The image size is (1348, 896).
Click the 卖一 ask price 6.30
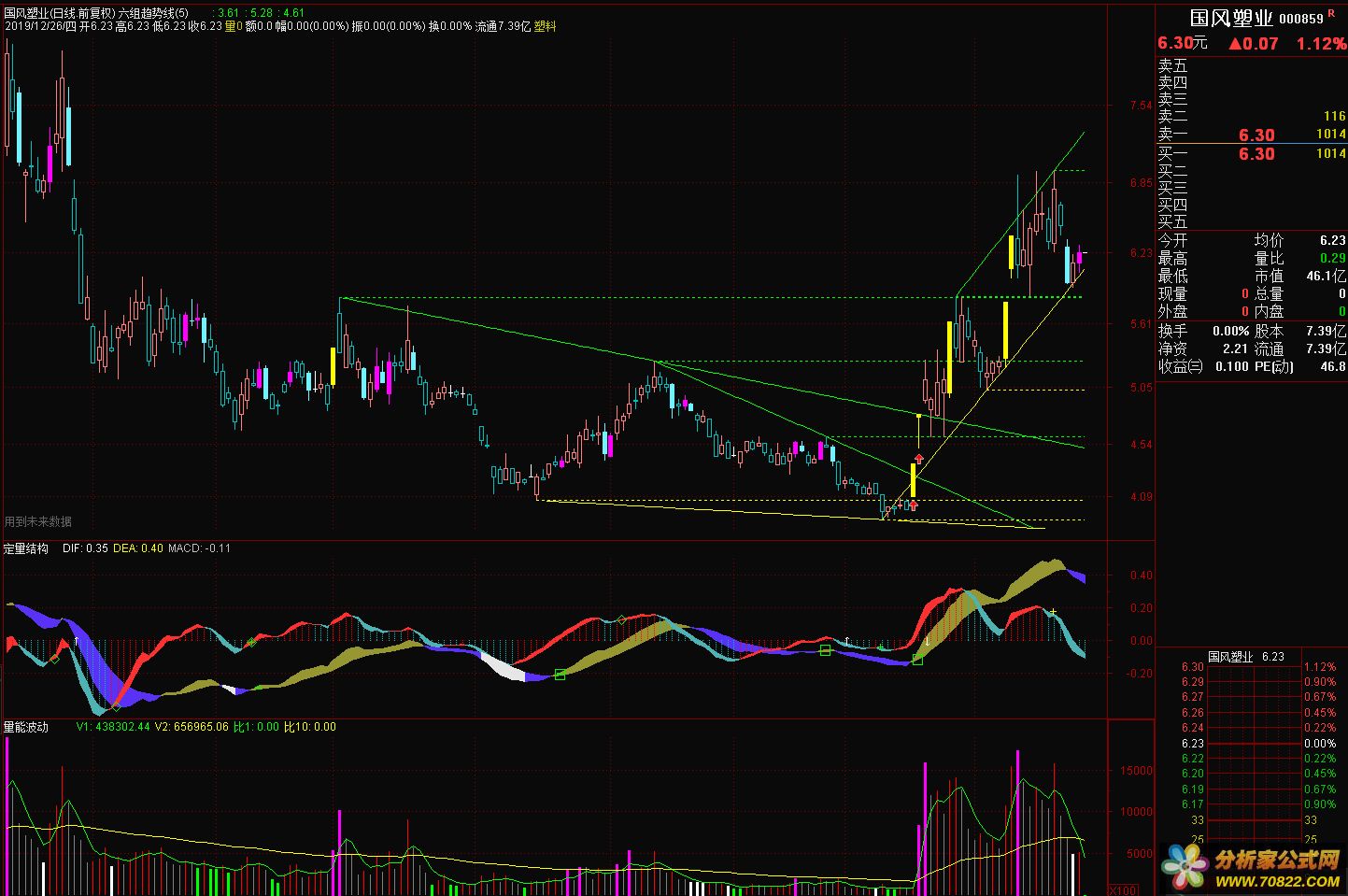[x=1256, y=135]
